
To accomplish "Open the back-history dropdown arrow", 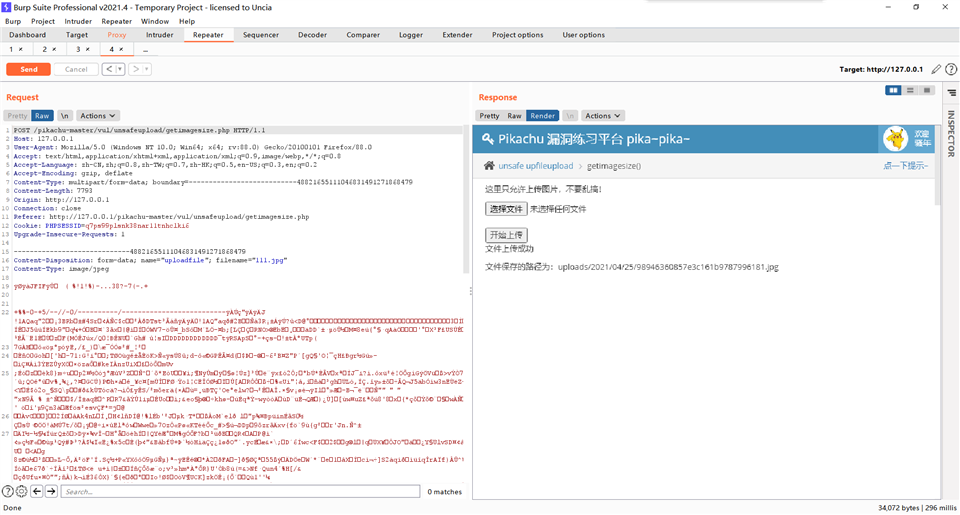I will (x=120, y=69).
